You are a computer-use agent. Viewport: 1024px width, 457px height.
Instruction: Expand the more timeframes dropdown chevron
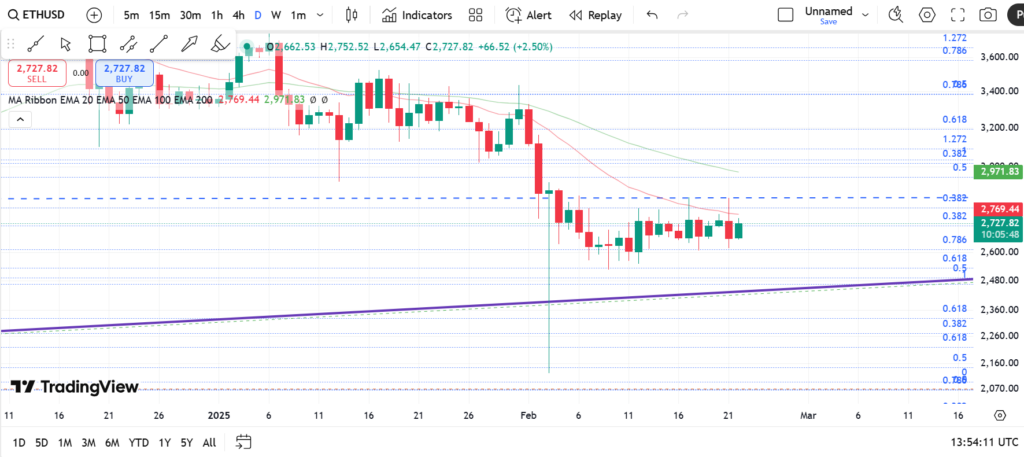(x=322, y=15)
